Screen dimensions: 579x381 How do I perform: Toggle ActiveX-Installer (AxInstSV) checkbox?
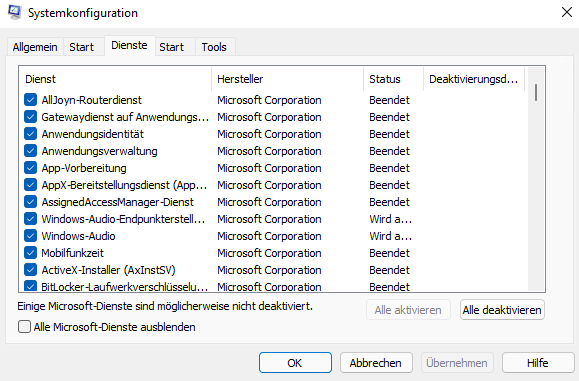click(30, 270)
